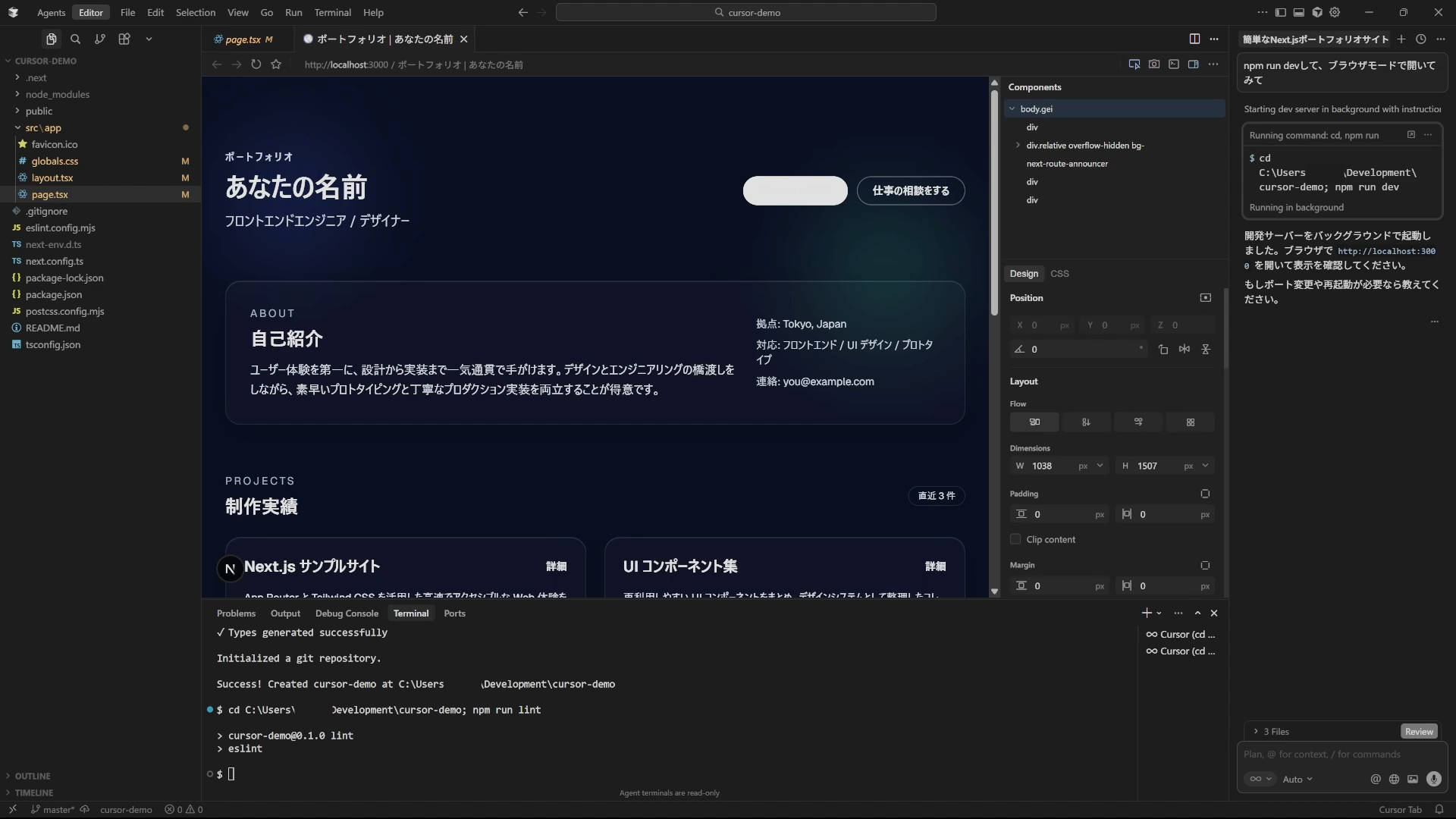
Task: Click the notifications bell in status bar
Action: pos(1439,809)
